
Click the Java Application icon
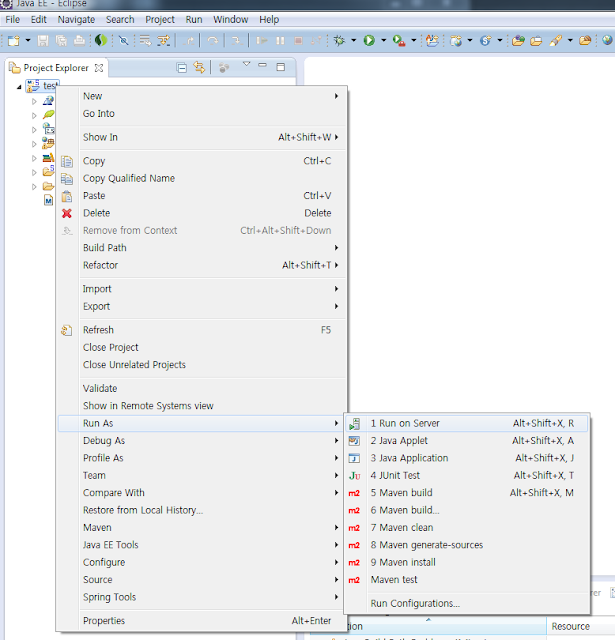point(354,458)
